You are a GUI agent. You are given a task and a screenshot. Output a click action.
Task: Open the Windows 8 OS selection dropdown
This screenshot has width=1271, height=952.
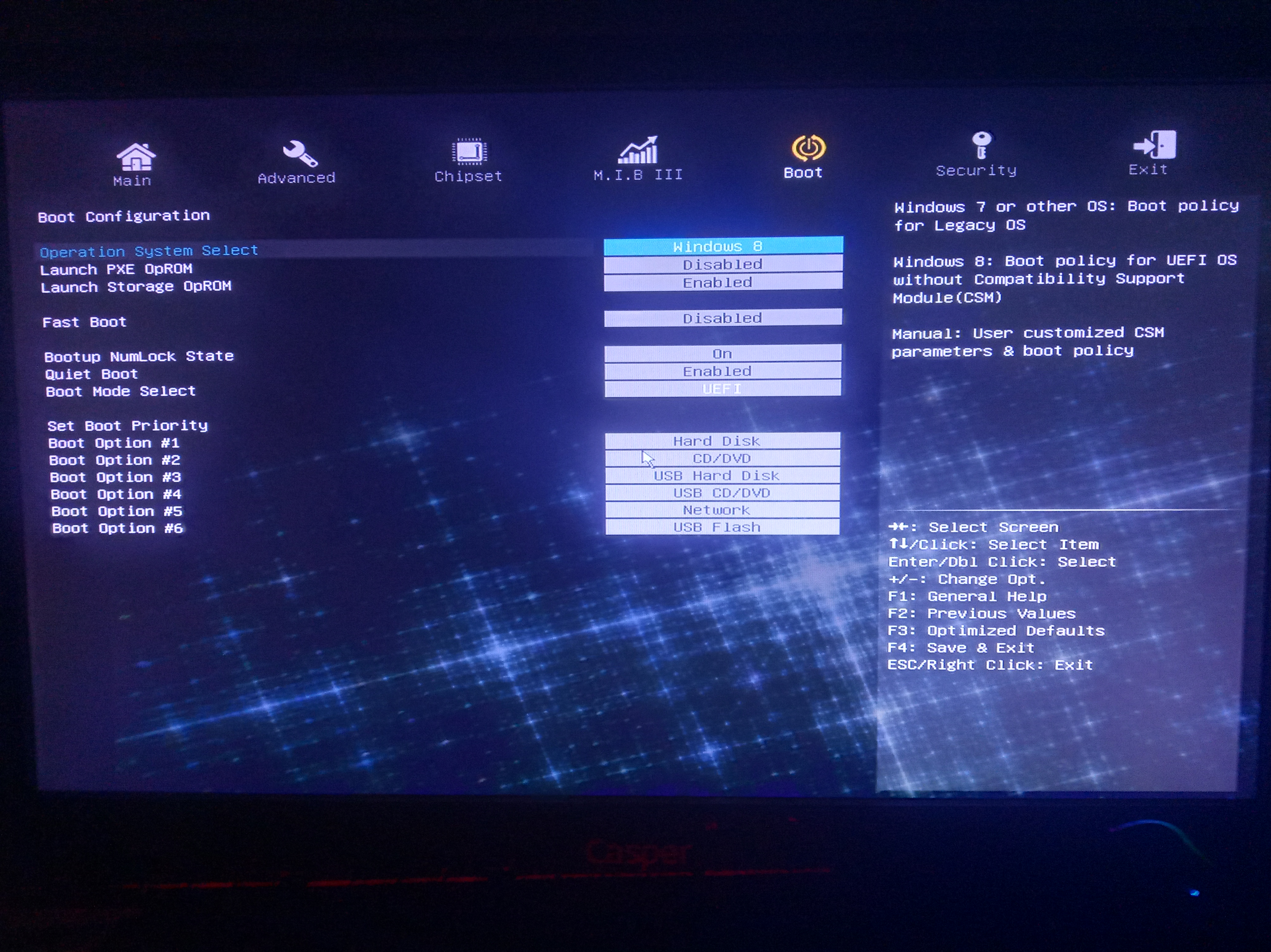723,247
